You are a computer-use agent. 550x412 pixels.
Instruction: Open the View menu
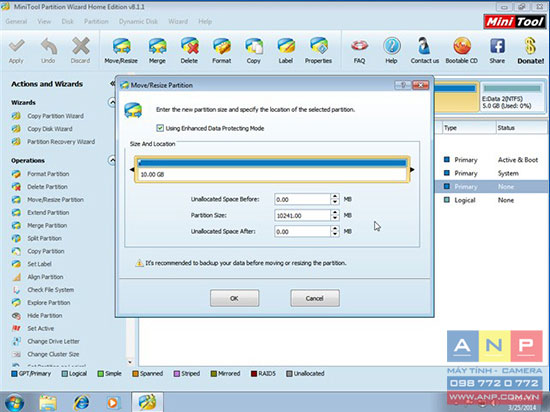coord(44,21)
